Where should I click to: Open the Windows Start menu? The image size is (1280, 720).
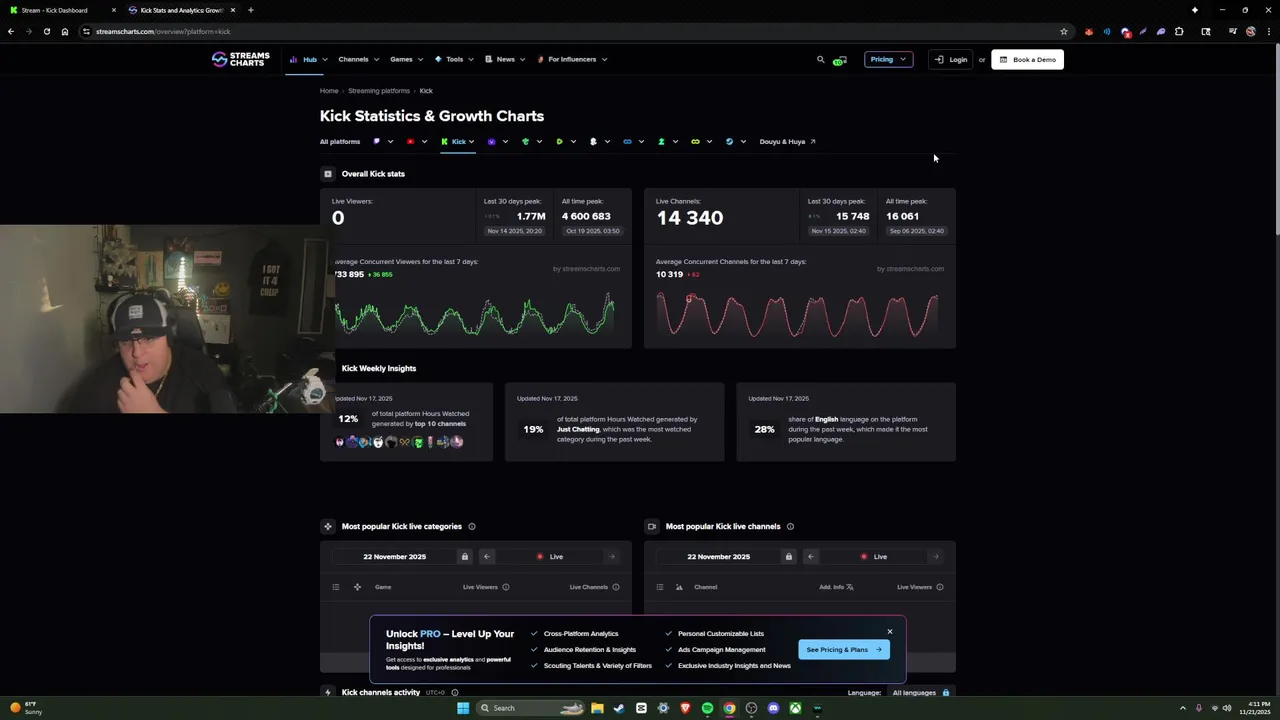click(463, 708)
